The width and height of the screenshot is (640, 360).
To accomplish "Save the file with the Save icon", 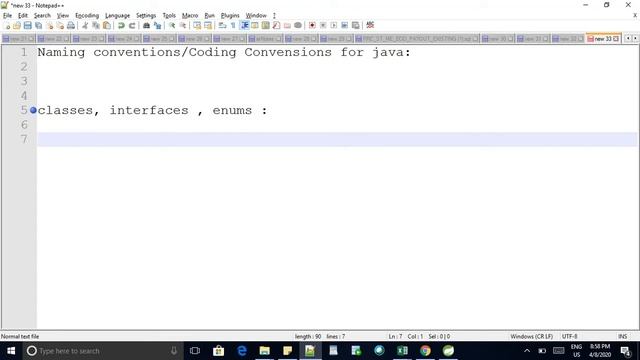I will (28, 25).
